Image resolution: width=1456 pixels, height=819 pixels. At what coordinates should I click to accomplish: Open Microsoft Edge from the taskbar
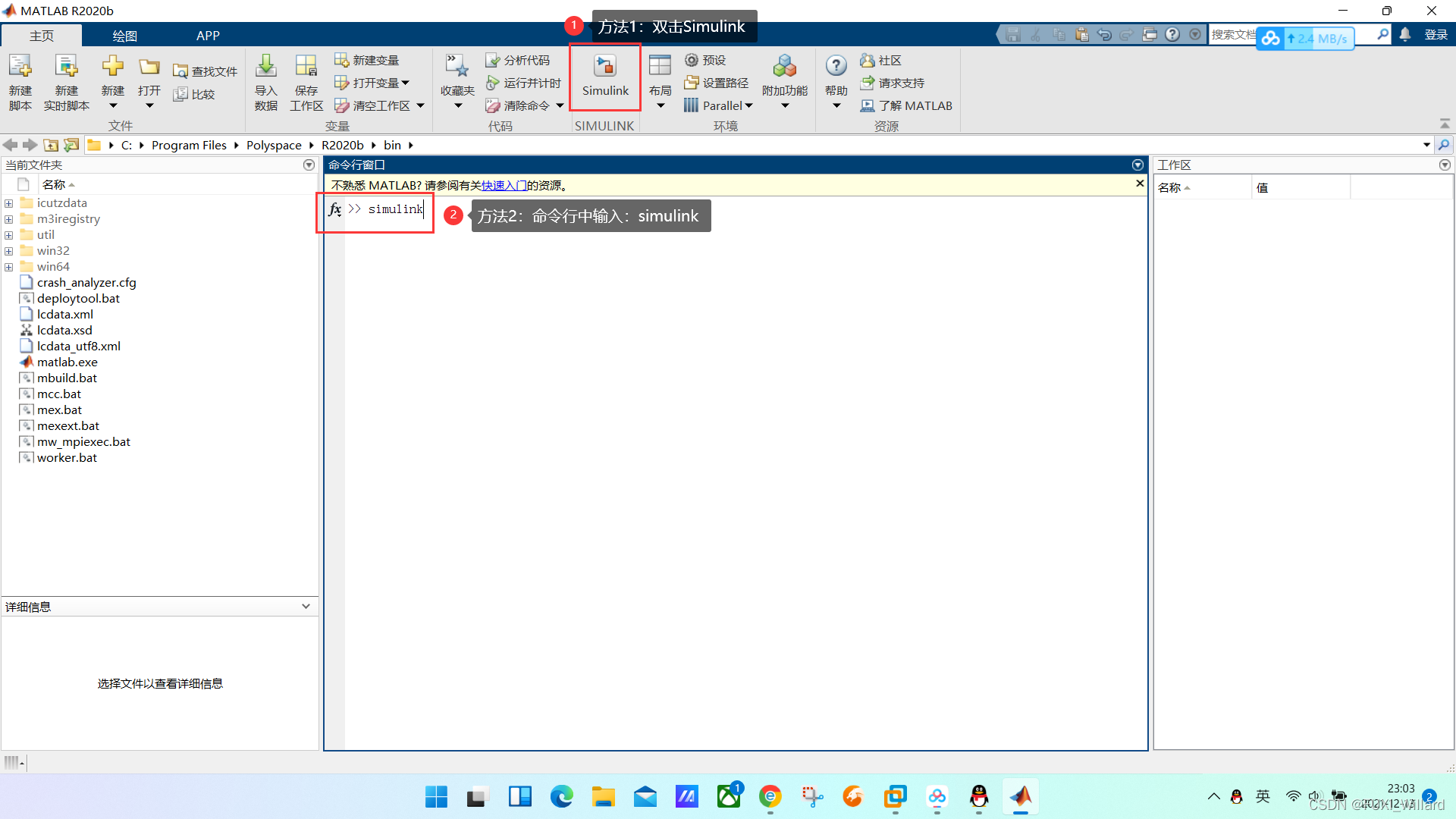(562, 796)
